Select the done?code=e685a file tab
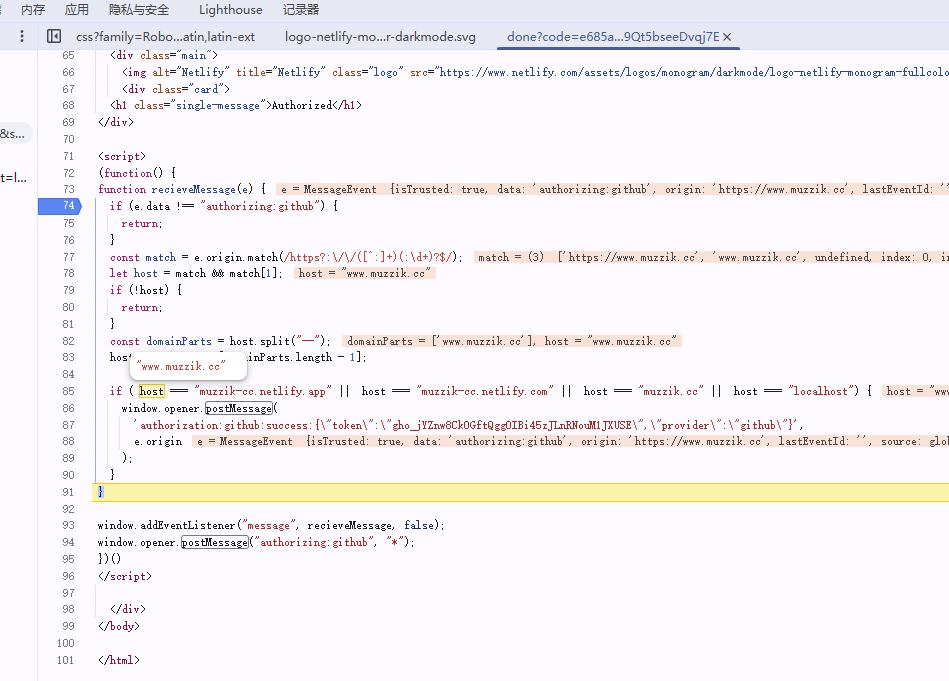Viewport: 949px width, 681px height. (613, 37)
